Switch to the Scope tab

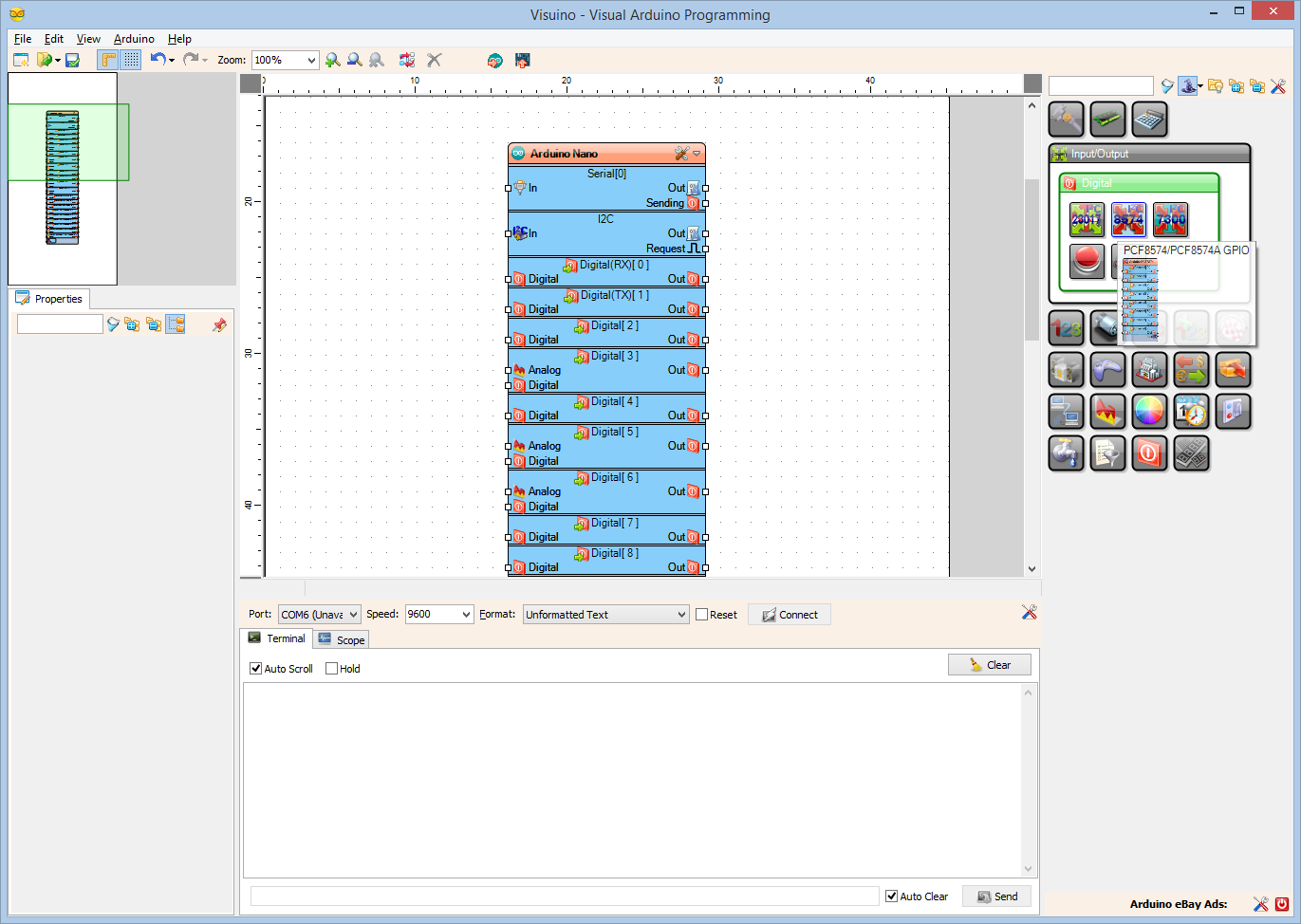[341, 638]
